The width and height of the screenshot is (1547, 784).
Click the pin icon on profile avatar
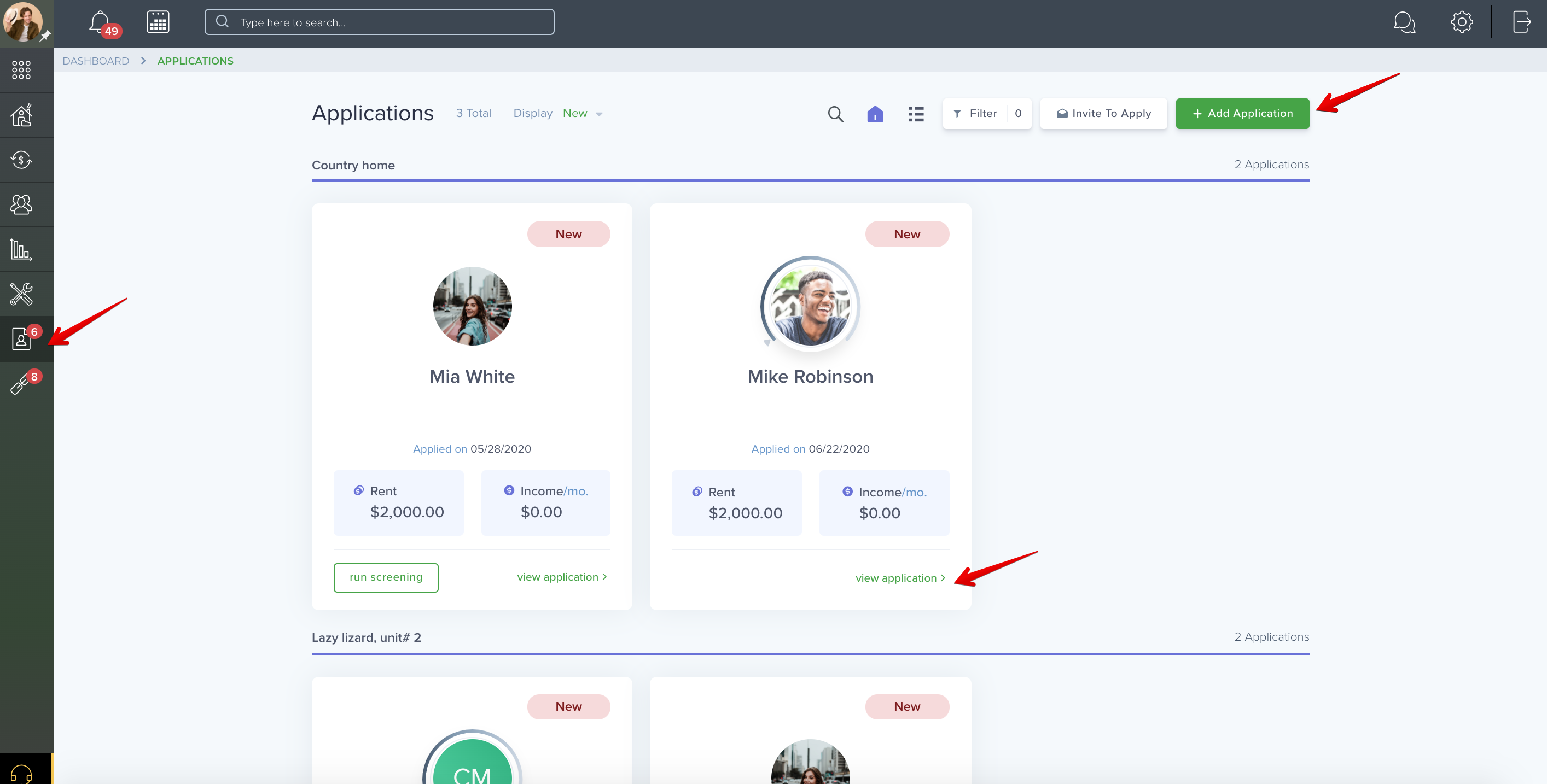45,36
